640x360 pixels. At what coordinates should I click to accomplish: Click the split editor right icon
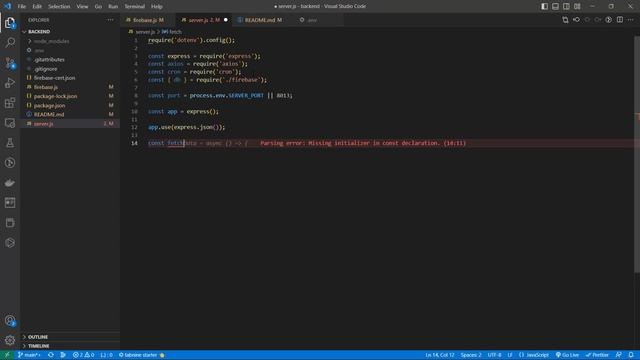620,20
